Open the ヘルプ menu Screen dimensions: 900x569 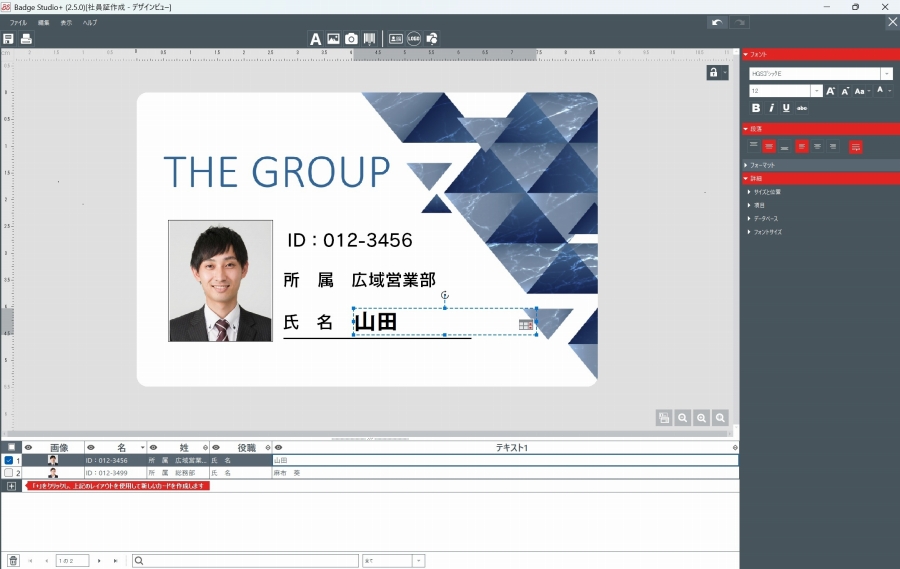point(90,22)
